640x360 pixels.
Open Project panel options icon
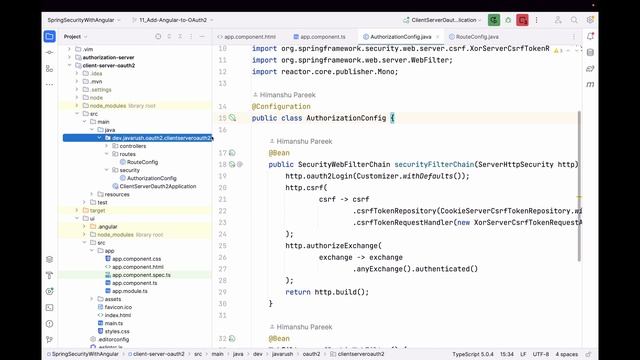click(x=191, y=36)
